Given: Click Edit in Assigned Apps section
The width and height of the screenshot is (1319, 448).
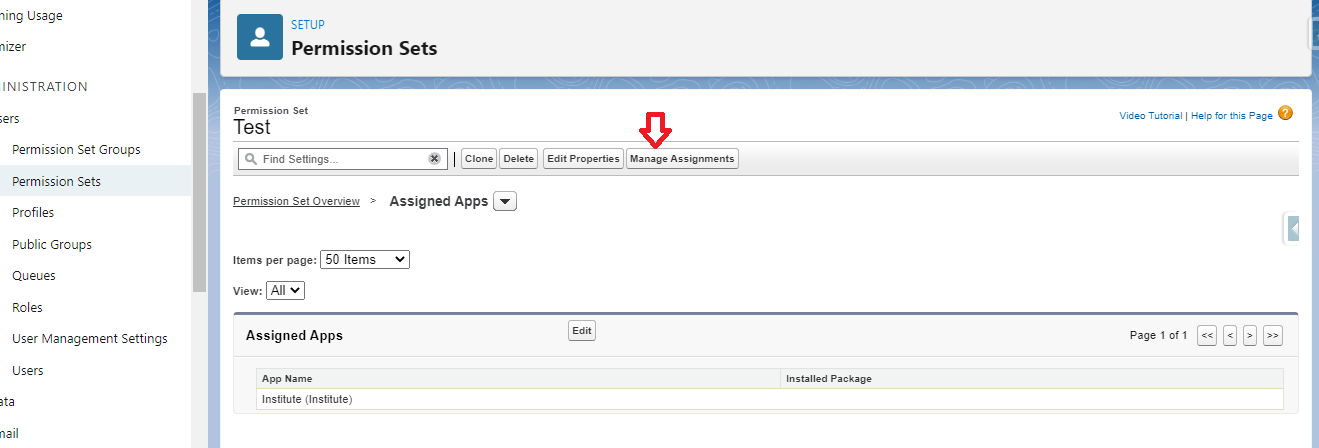Looking at the screenshot, I should pyautogui.click(x=581, y=331).
